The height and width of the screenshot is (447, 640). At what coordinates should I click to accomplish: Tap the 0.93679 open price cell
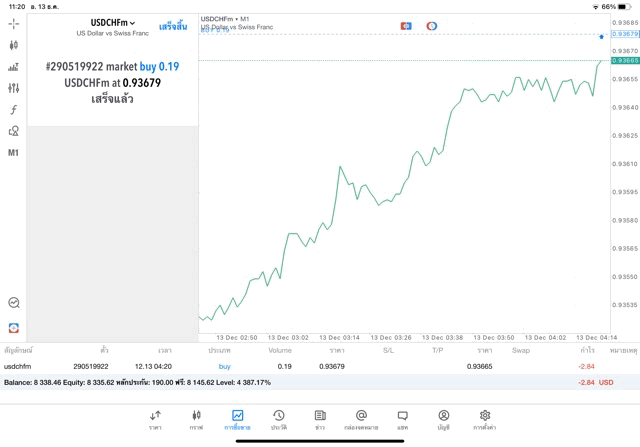tap(332, 367)
